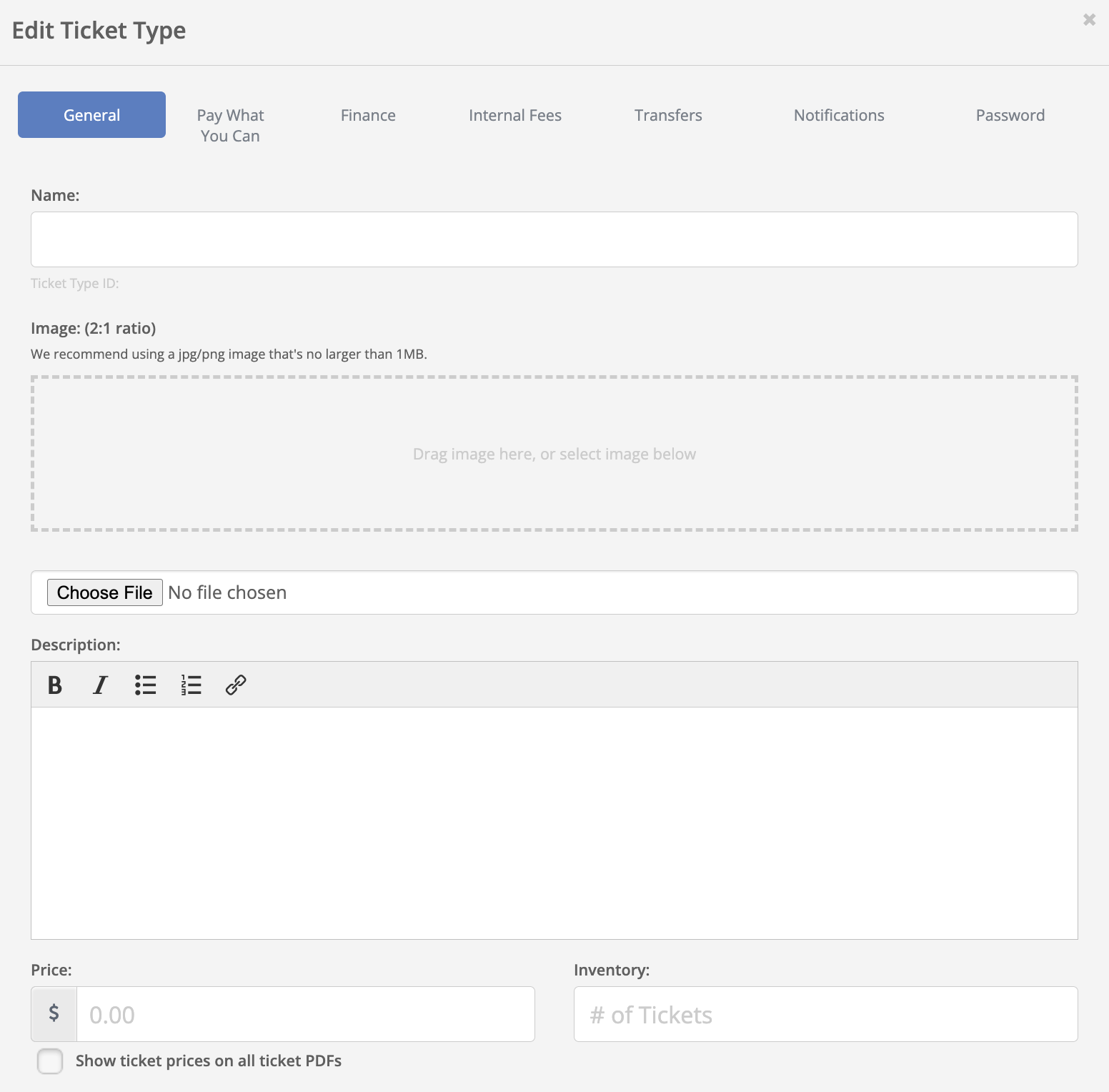Open the Transfers tab
Screen dimensions: 1109x1092
tap(668, 115)
